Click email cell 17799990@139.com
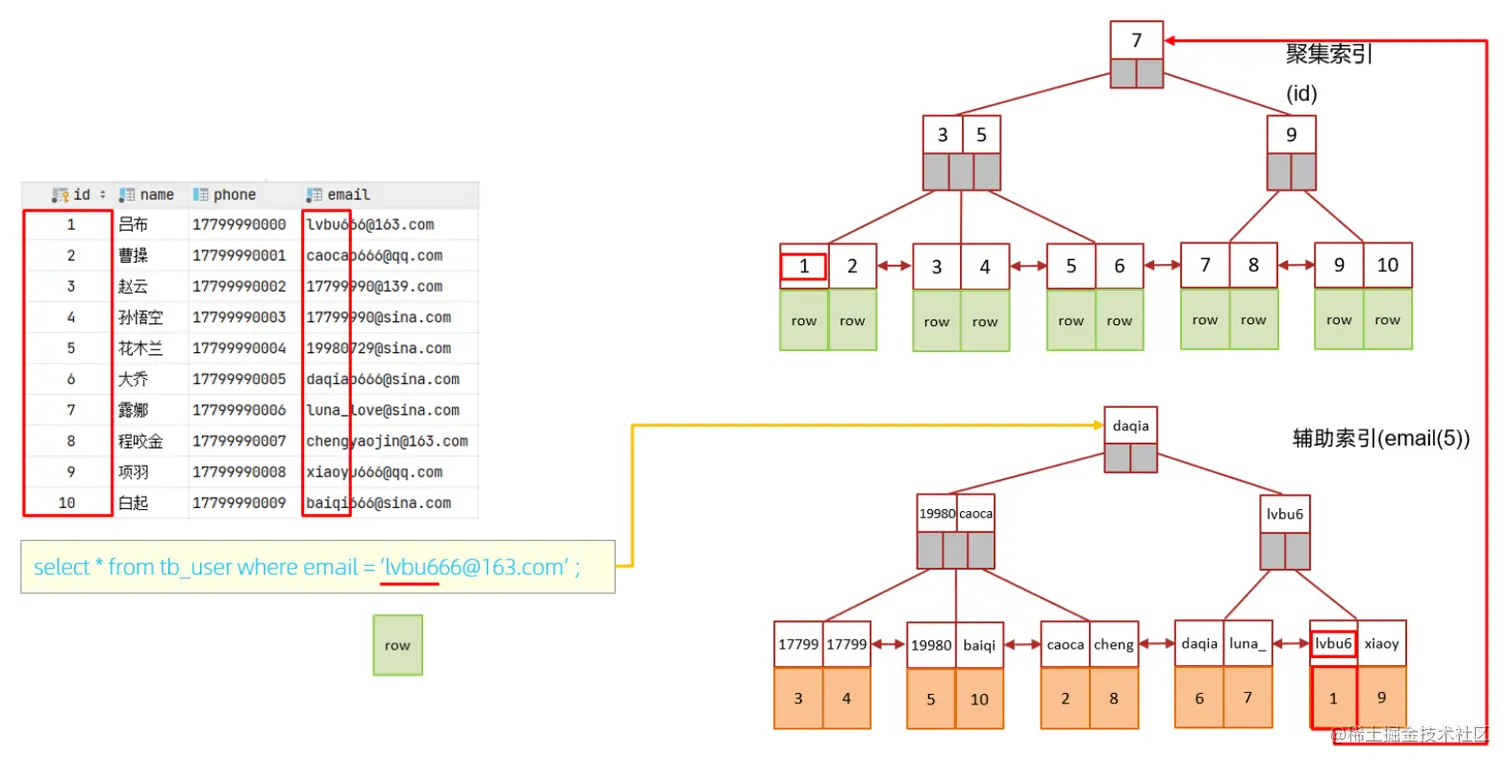Viewport: 1512px width, 766px height. (374, 287)
